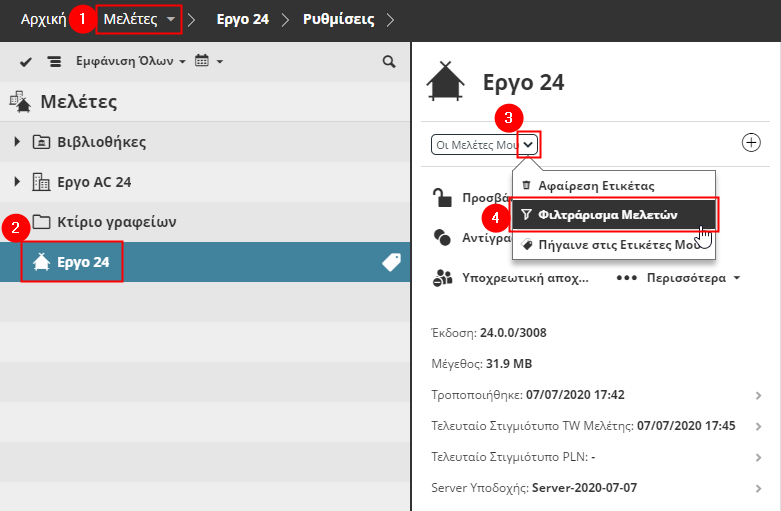Click the Μέγεθος 31.9 MB text

click(x=482, y=364)
